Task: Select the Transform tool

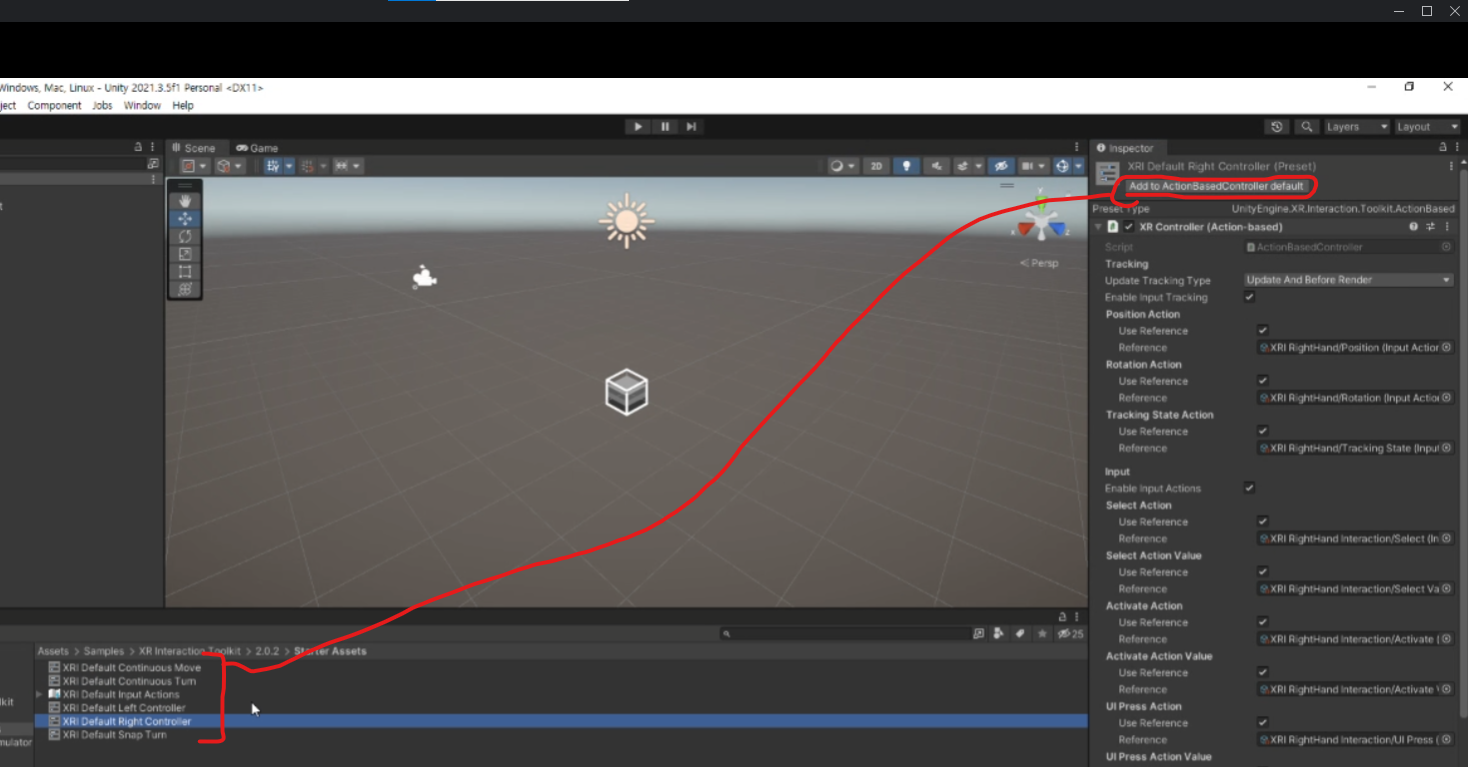Action: pos(185,289)
